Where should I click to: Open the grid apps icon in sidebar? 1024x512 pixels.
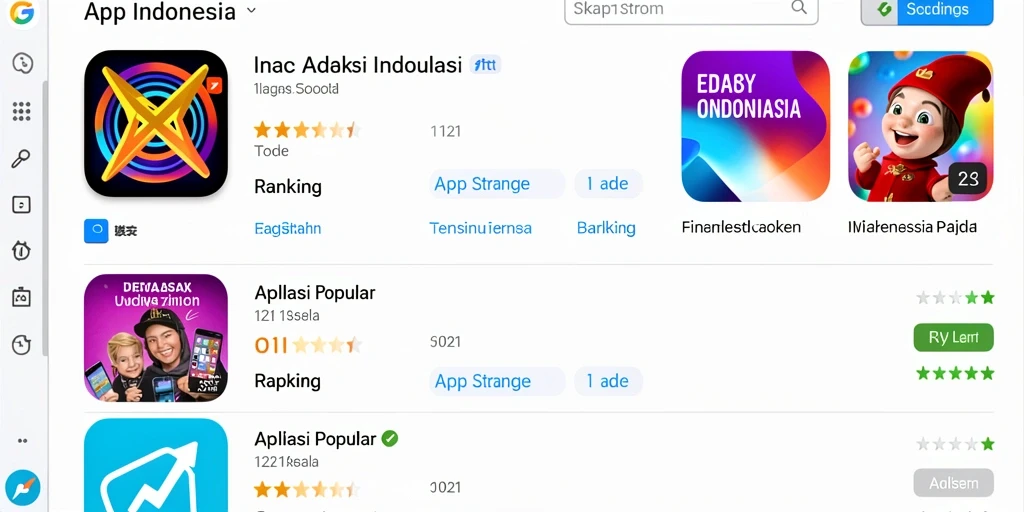pyautogui.click(x=22, y=111)
